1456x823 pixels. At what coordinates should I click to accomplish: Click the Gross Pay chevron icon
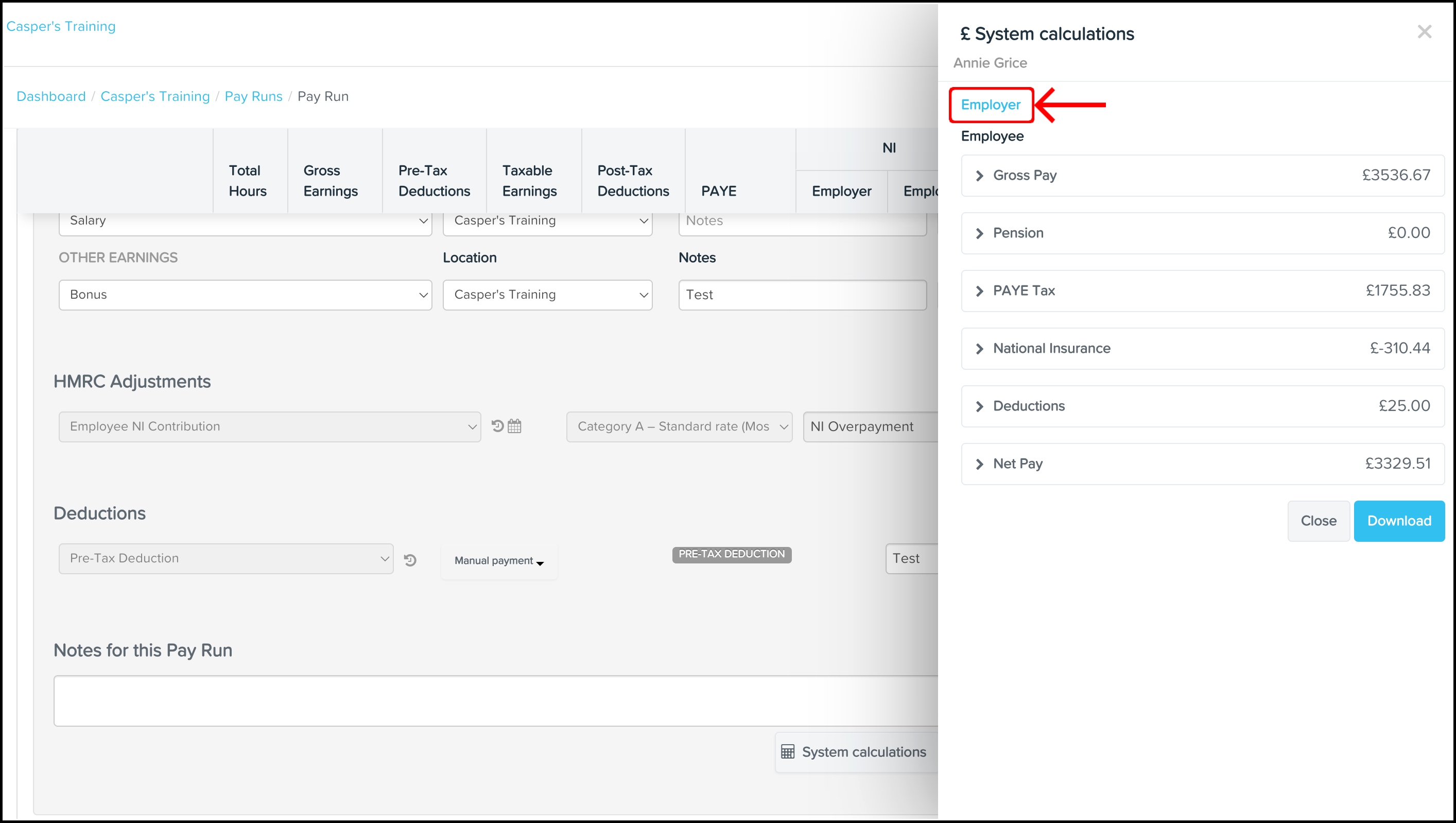point(980,175)
